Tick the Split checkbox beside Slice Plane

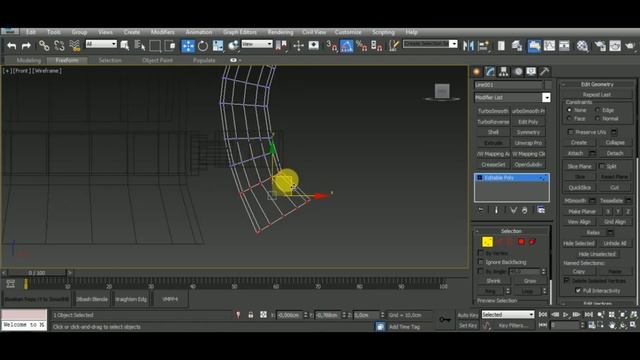(602, 166)
